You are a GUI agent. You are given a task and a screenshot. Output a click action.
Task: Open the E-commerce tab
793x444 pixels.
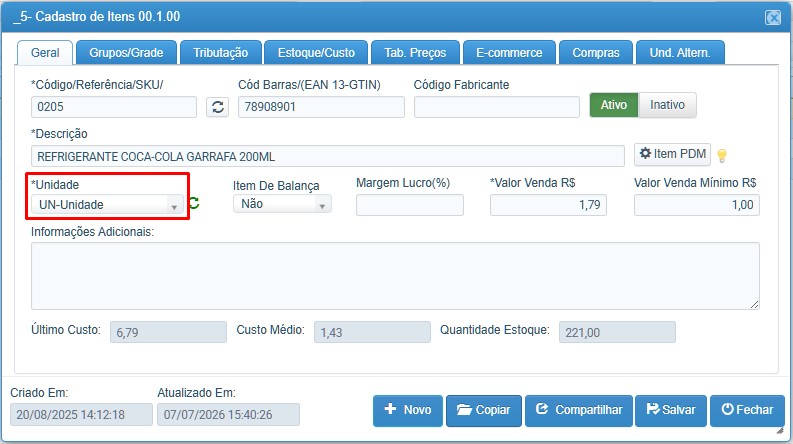(509, 53)
